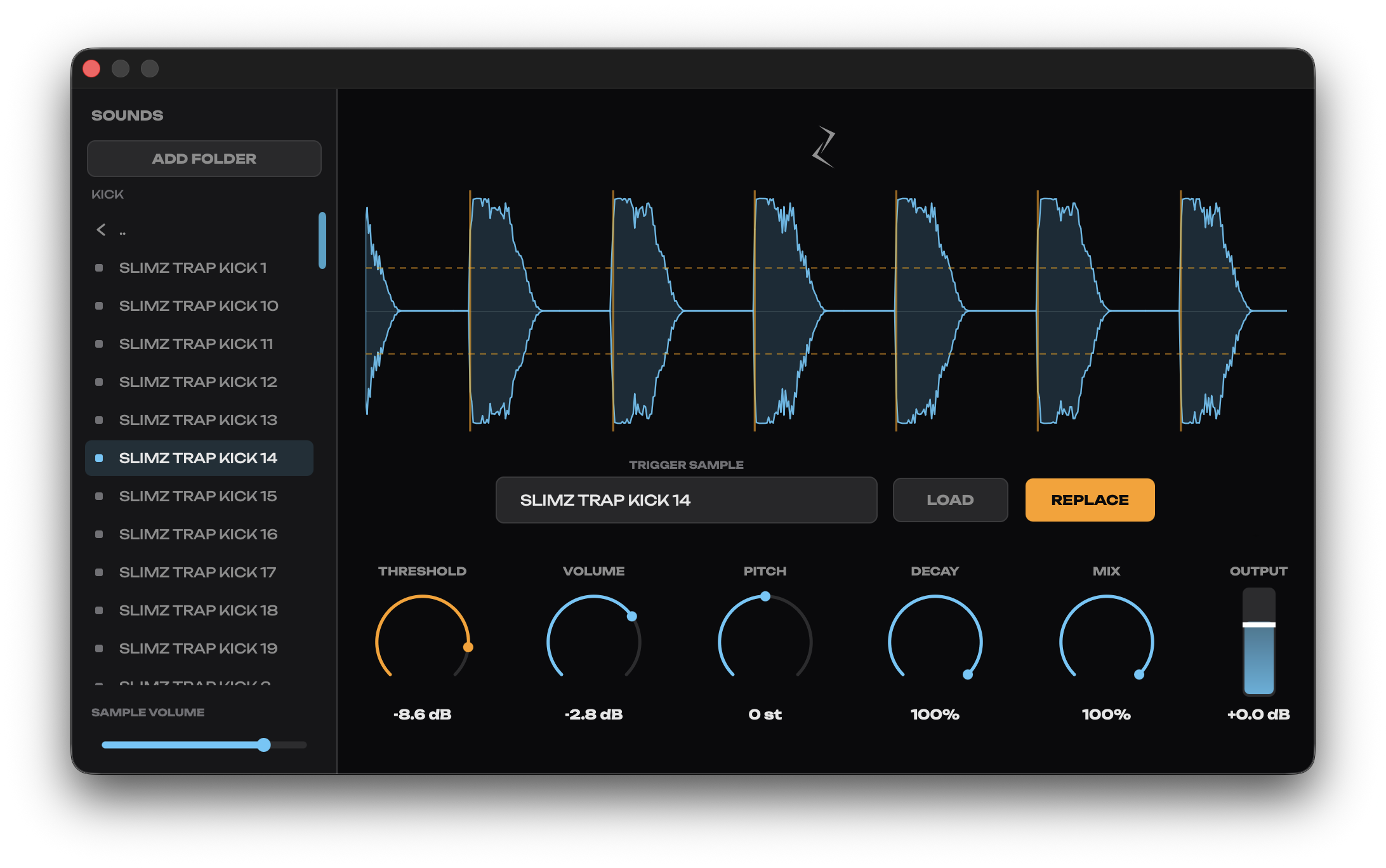This screenshot has width=1386, height=868.
Task: Click the Sample Volume slider handle
Action: 264,745
